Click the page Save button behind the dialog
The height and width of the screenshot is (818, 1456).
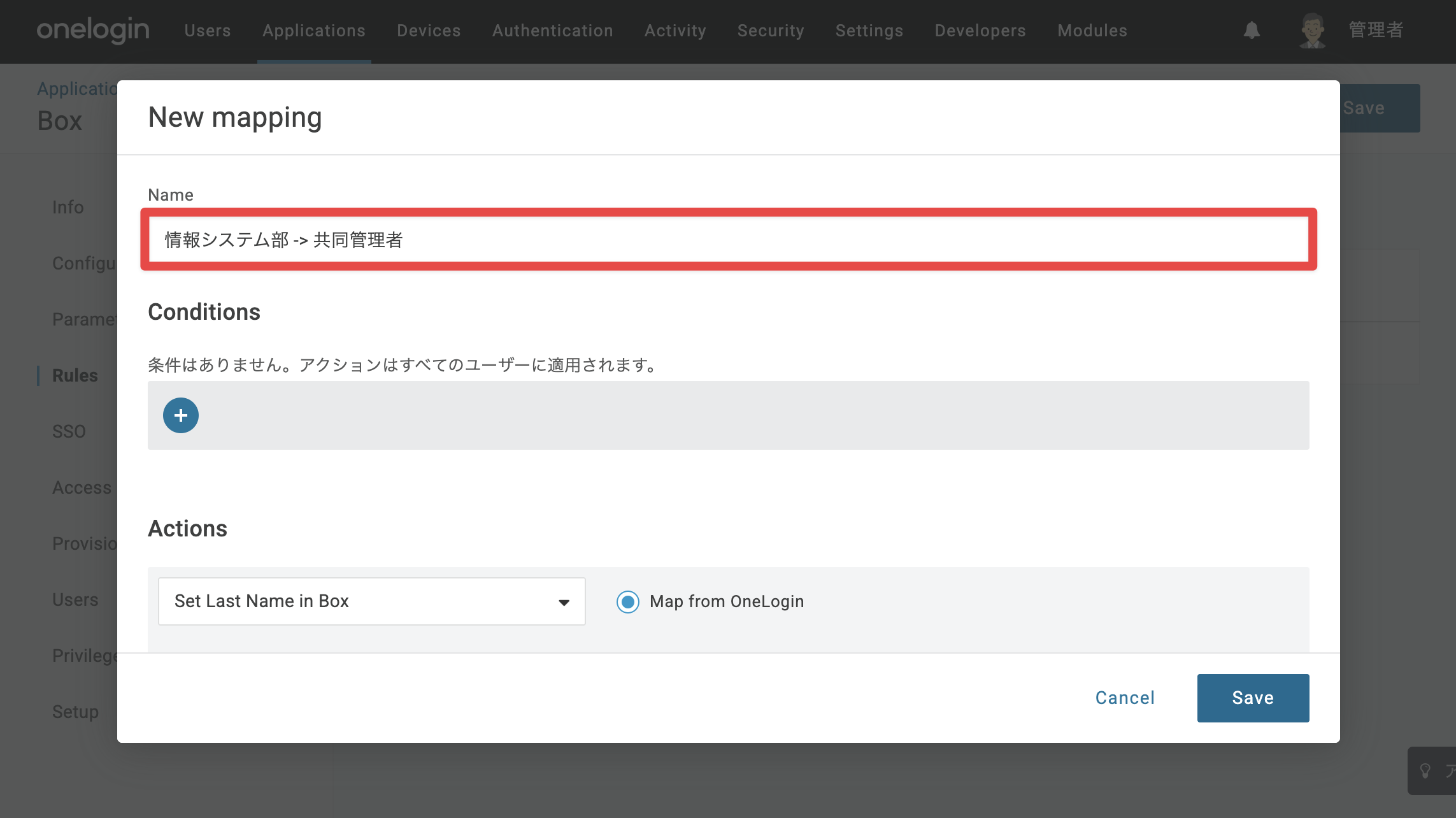click(1380, 108)
